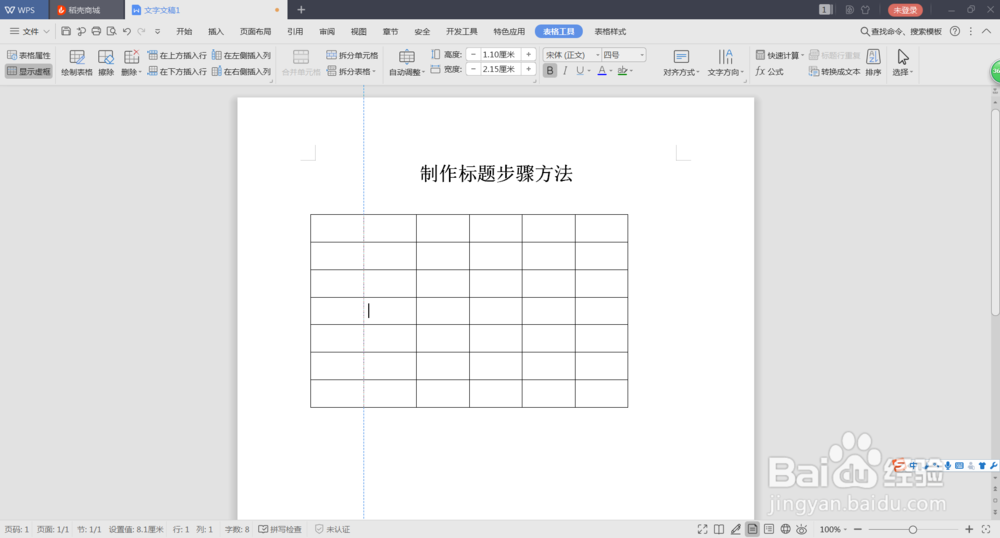Select the Draw Table tool (绘制表格)
This screenshot has height=538, width=1000.
click(77, 63)
